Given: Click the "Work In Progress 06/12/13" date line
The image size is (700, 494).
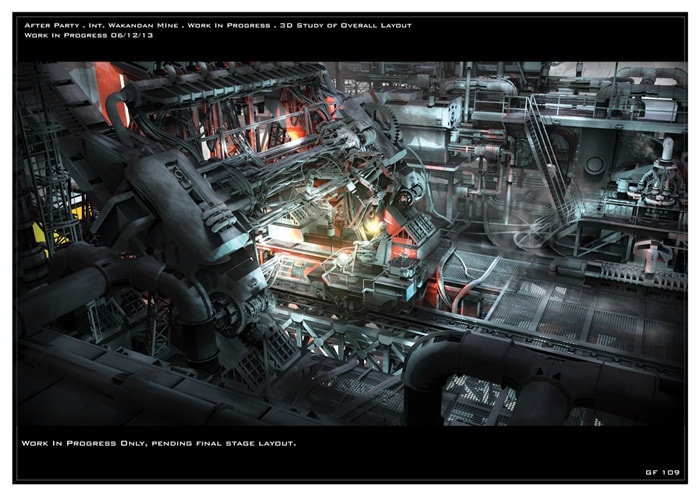Looking at the screenshot, I should point(88,35).
